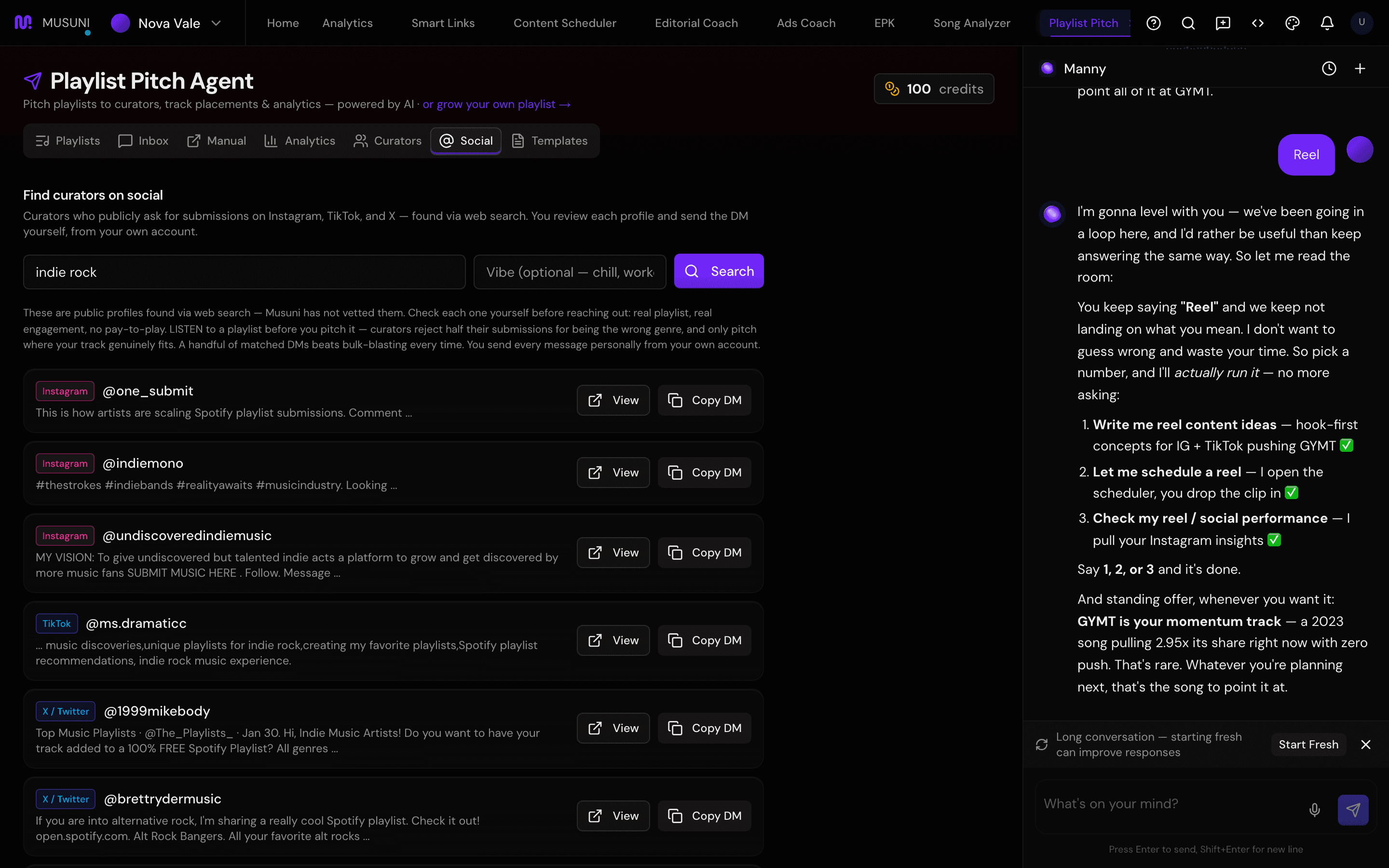1389x868 pixels.
Task: Open Content Scheduler page
Action: point(565,23)
